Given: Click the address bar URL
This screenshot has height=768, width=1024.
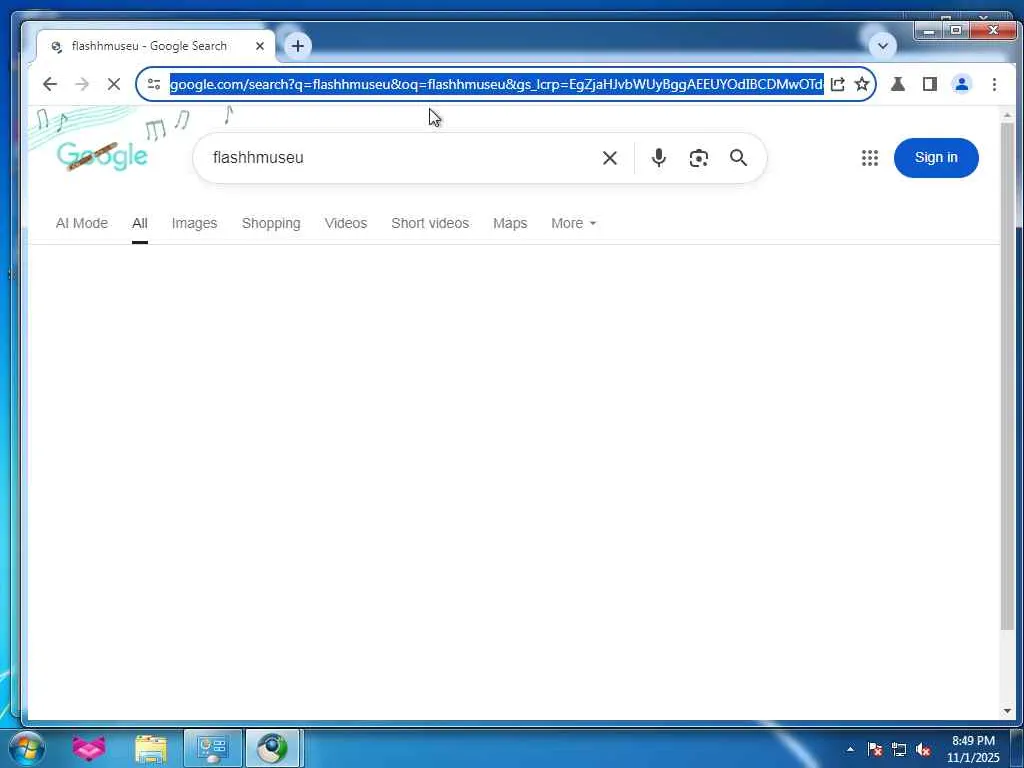Looking at the screenshot, I should tap(496, 84).
